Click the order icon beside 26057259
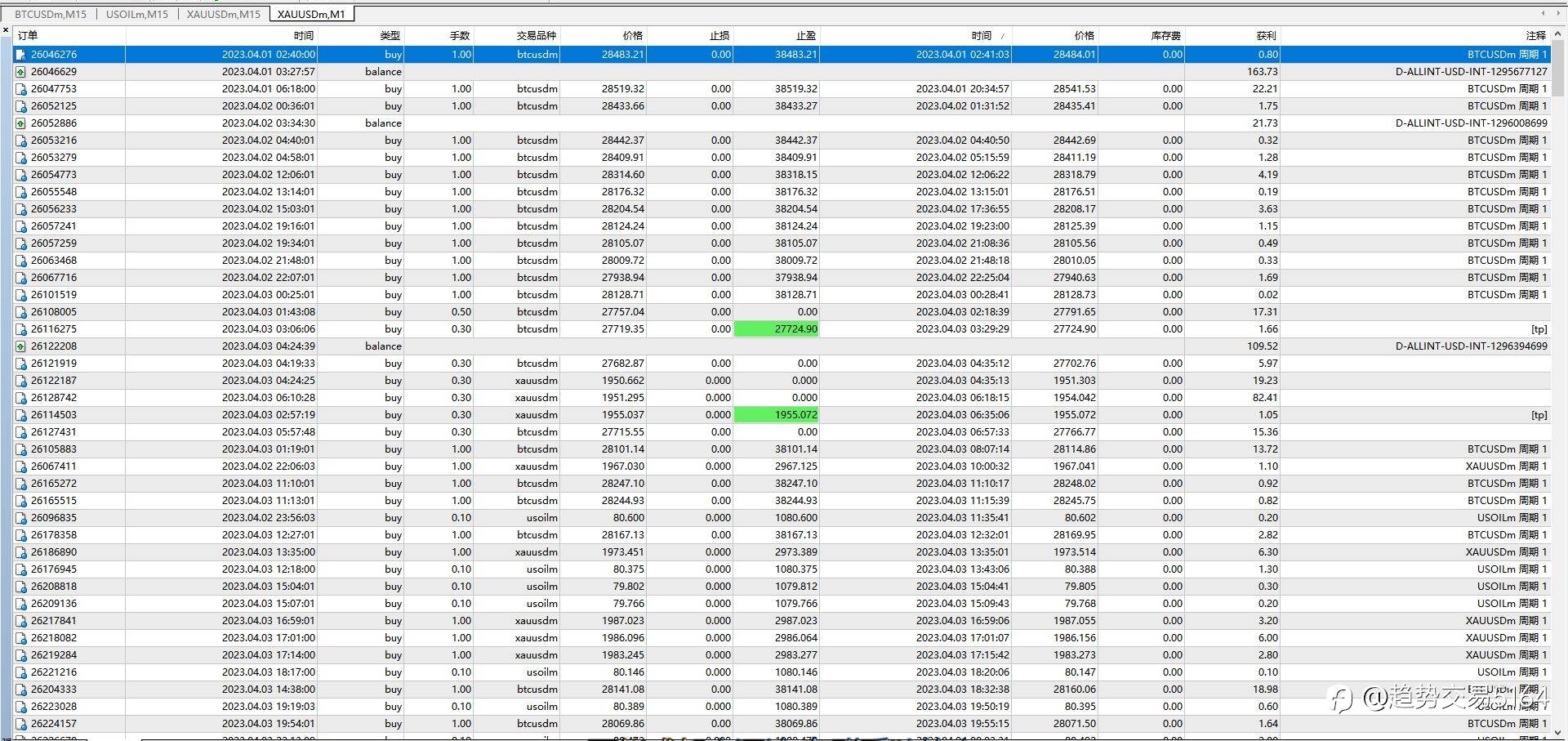 pos(20,243)
